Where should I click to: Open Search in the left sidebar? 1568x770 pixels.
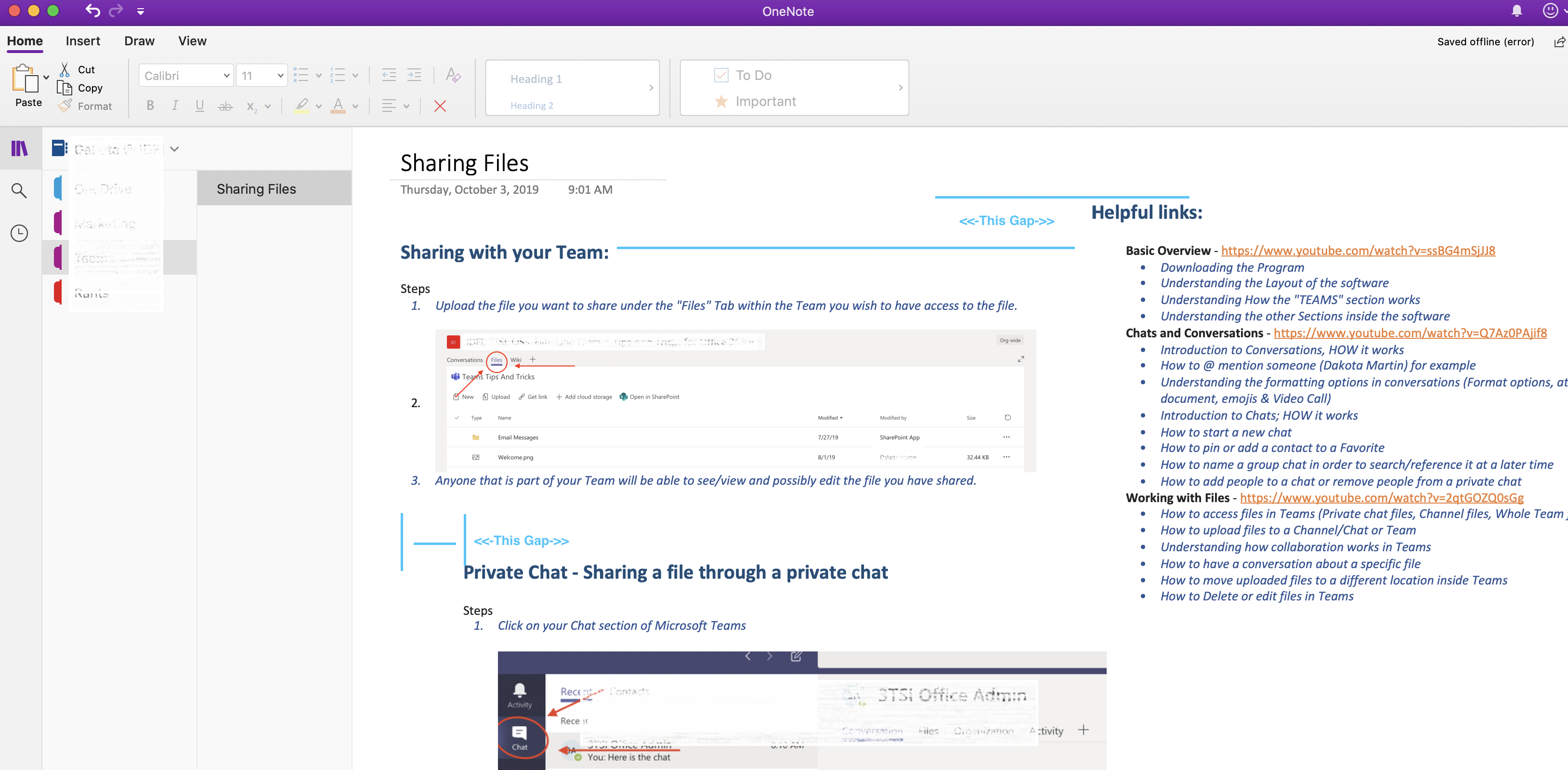click(19, 190)
